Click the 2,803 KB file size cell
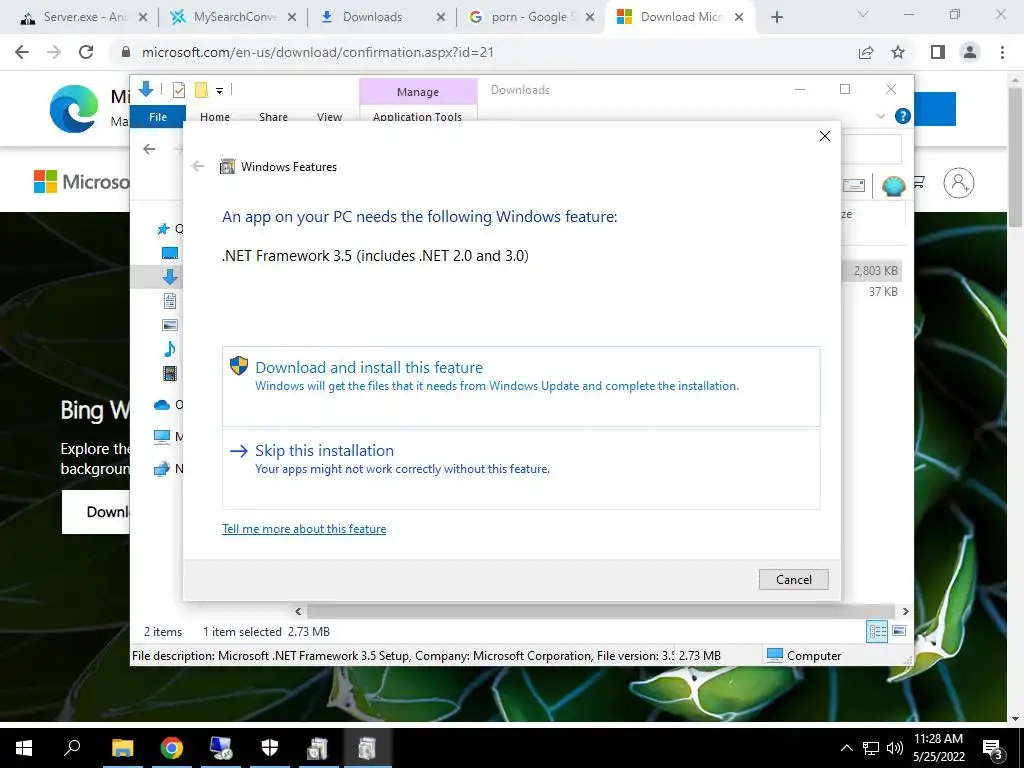This screenshot has height=768, width=1024. (875, 270)
